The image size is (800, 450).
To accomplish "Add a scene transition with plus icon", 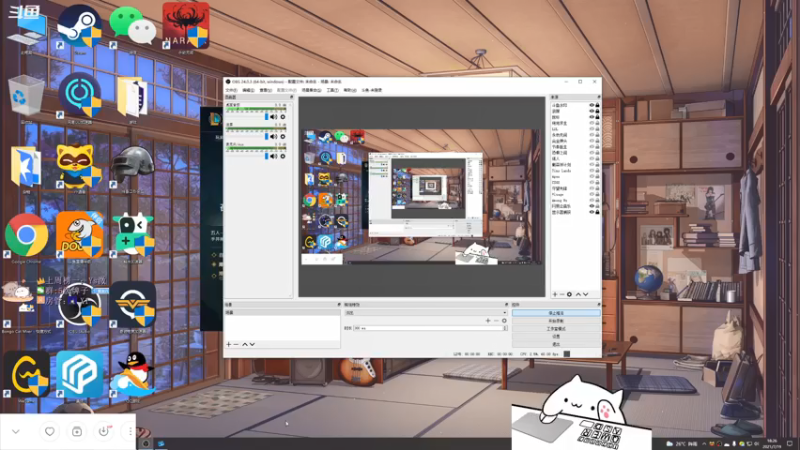I will click(x=488, y=321).
